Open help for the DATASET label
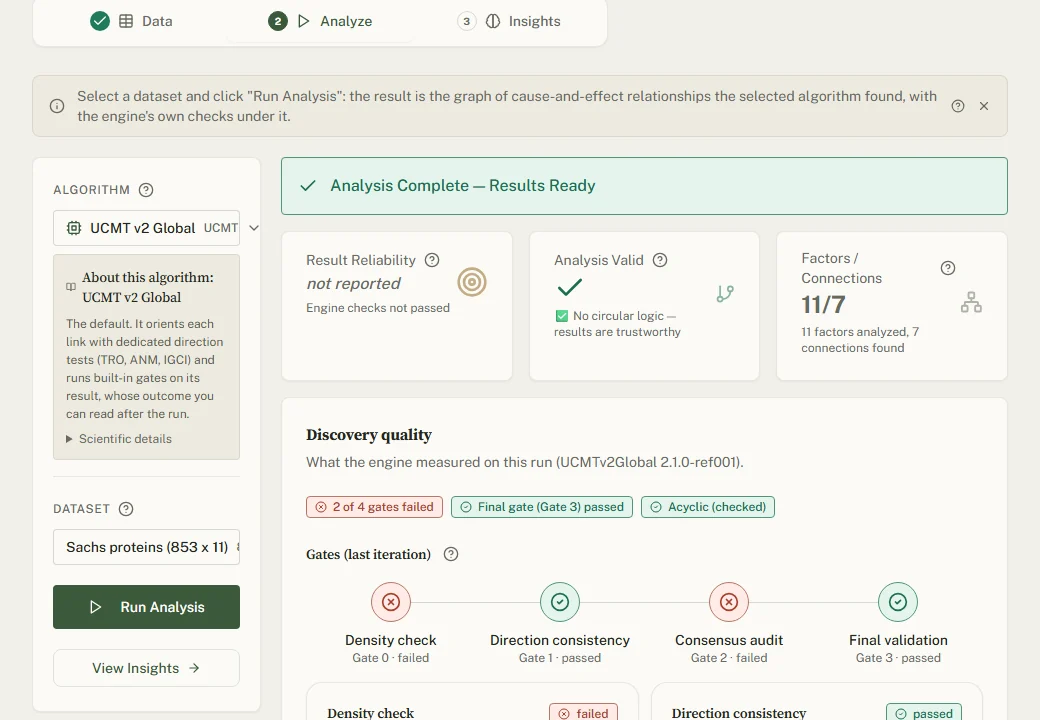The width and height of the screenshot is (1040, 720). [x=126, y=509]
